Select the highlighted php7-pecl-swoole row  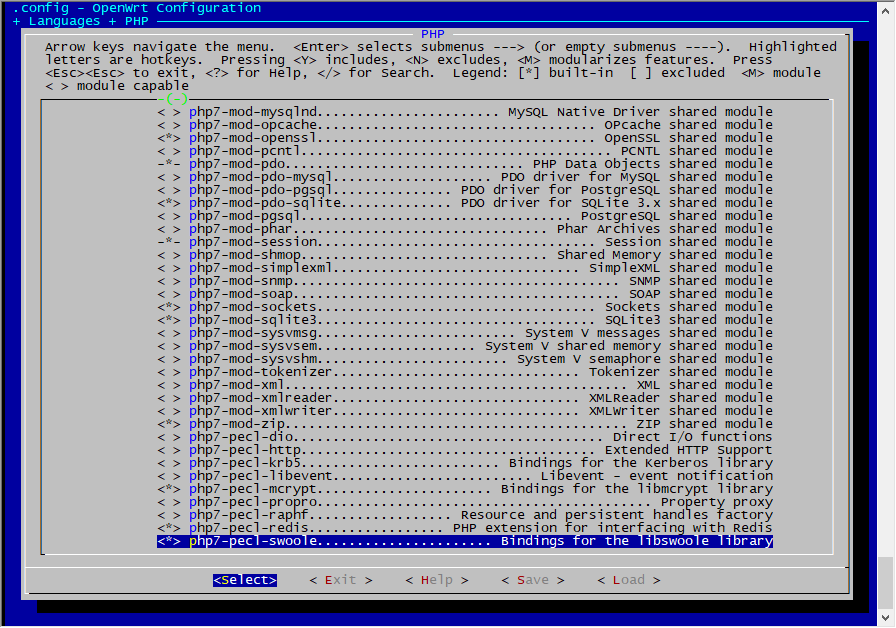pos(465,541)
